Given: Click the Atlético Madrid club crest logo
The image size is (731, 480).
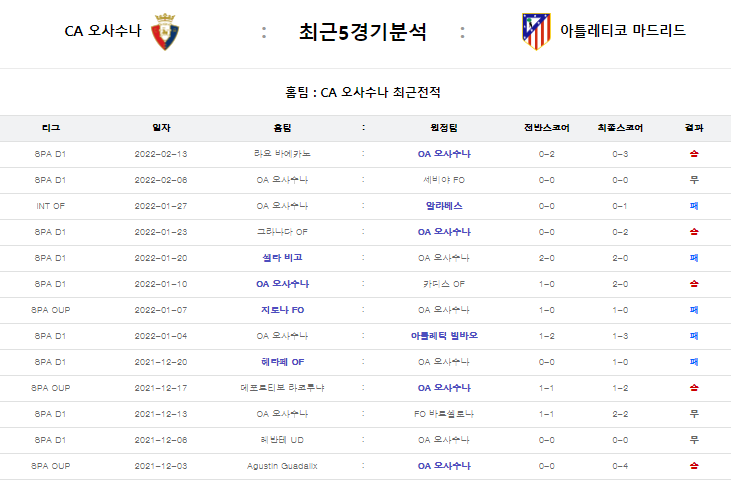Looking at the screenshot, I should coord(536,31).
